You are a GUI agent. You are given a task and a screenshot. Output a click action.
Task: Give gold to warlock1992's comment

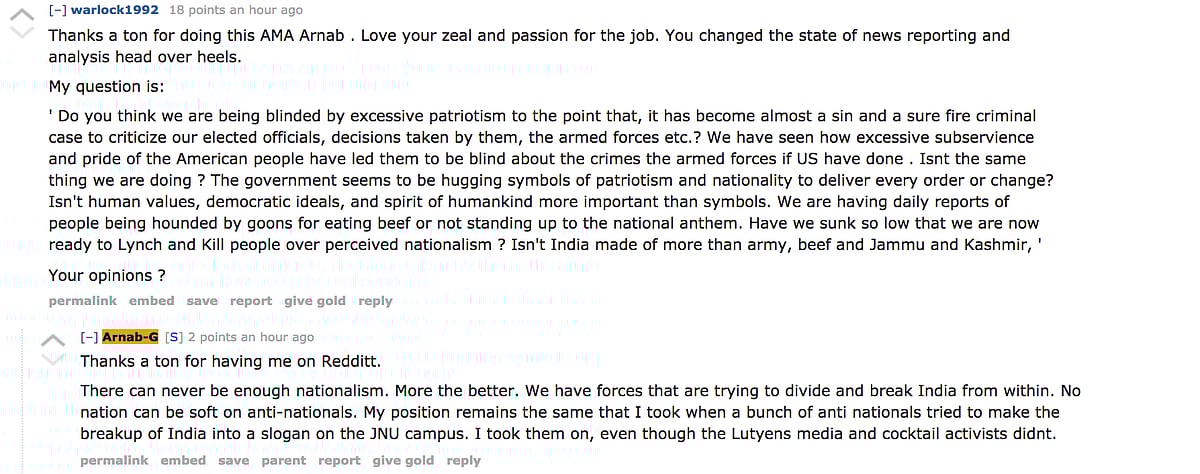pyautogui.click(x=314, y=301)
